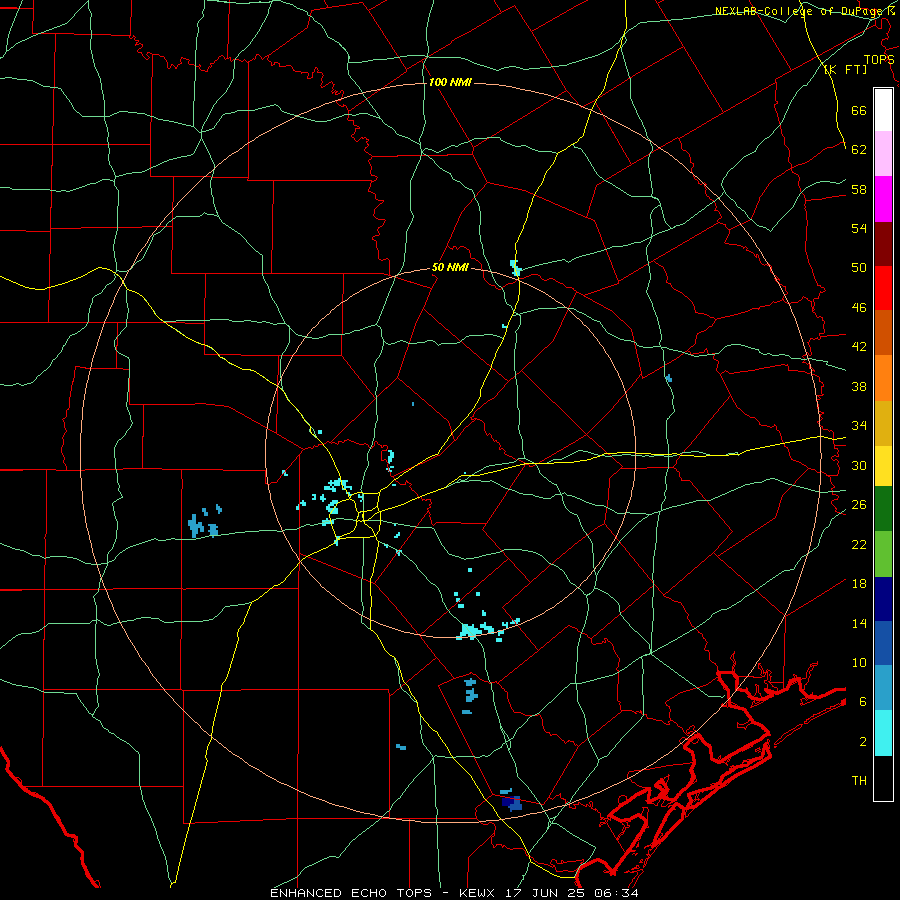
Task: Click the '54' legend value label
Action: [x=859, y=228]
